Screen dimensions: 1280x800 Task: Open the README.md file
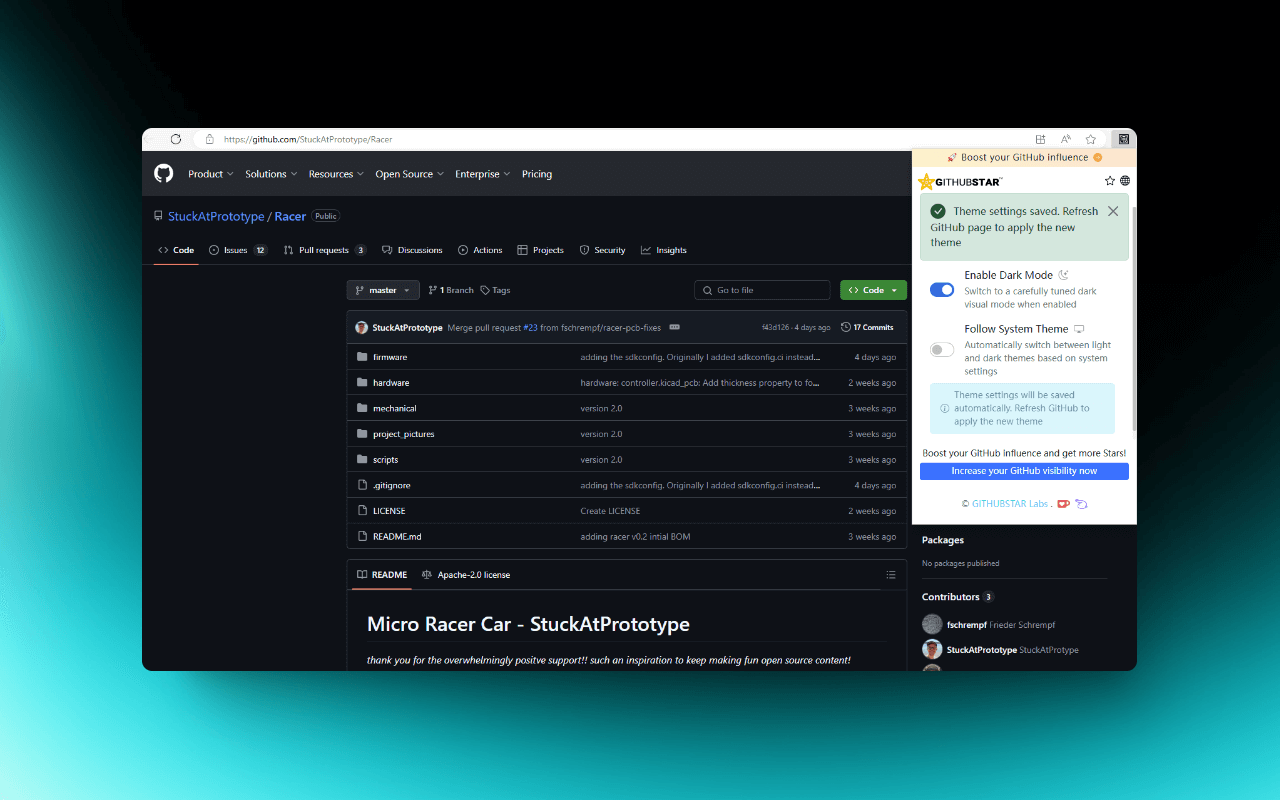pyautogui.click(x=397, y=537)
